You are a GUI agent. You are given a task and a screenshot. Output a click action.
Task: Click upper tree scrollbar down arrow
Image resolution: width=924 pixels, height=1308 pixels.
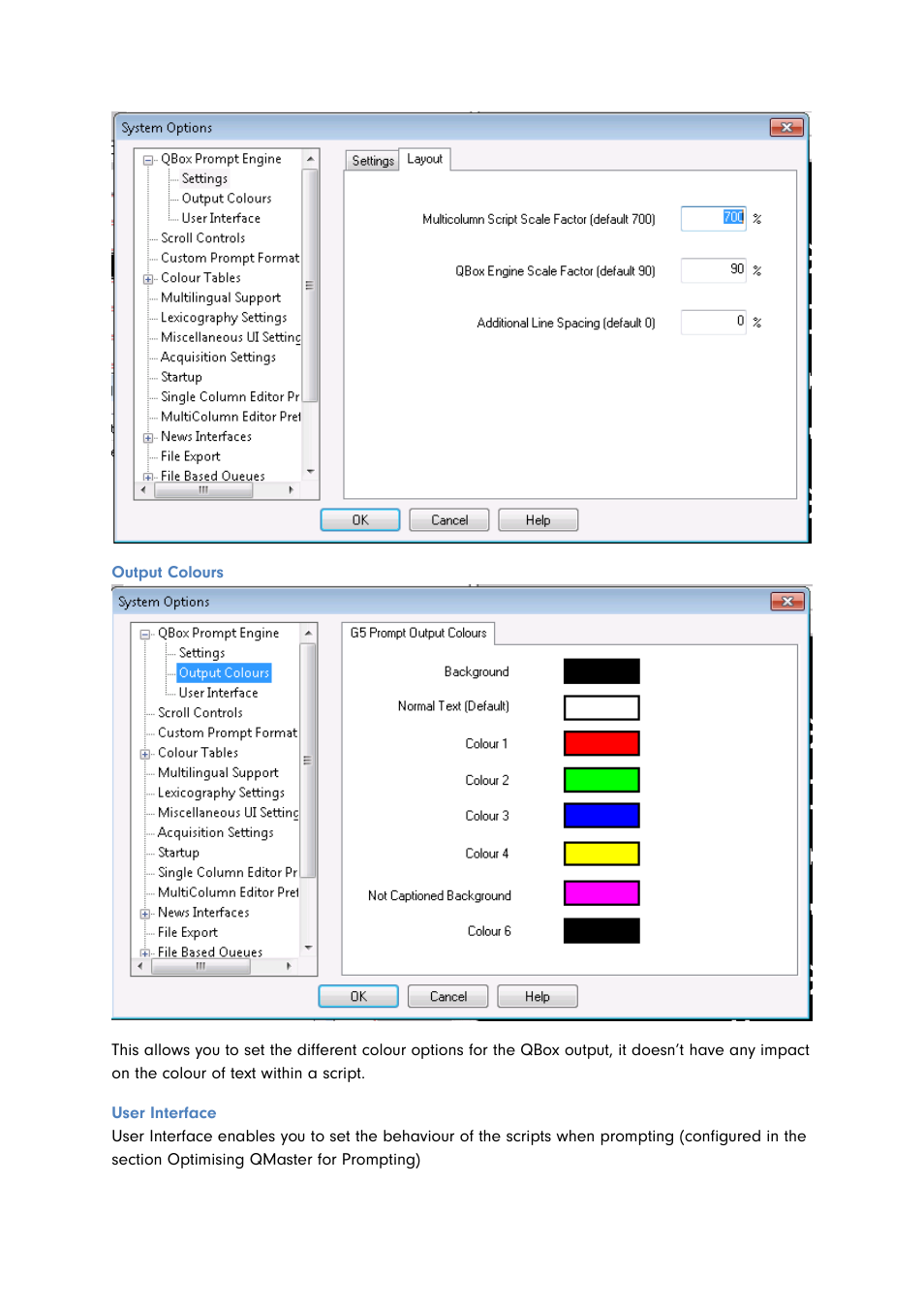coord(311,472)
